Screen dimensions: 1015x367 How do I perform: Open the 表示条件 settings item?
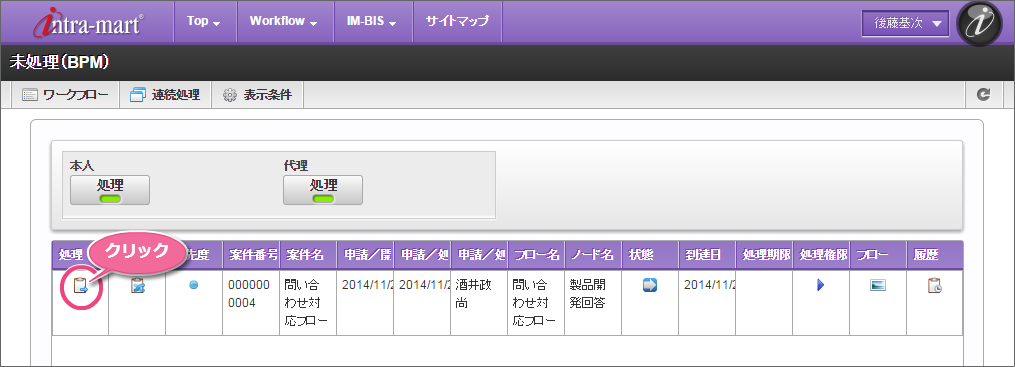click(x=258, y=95)
